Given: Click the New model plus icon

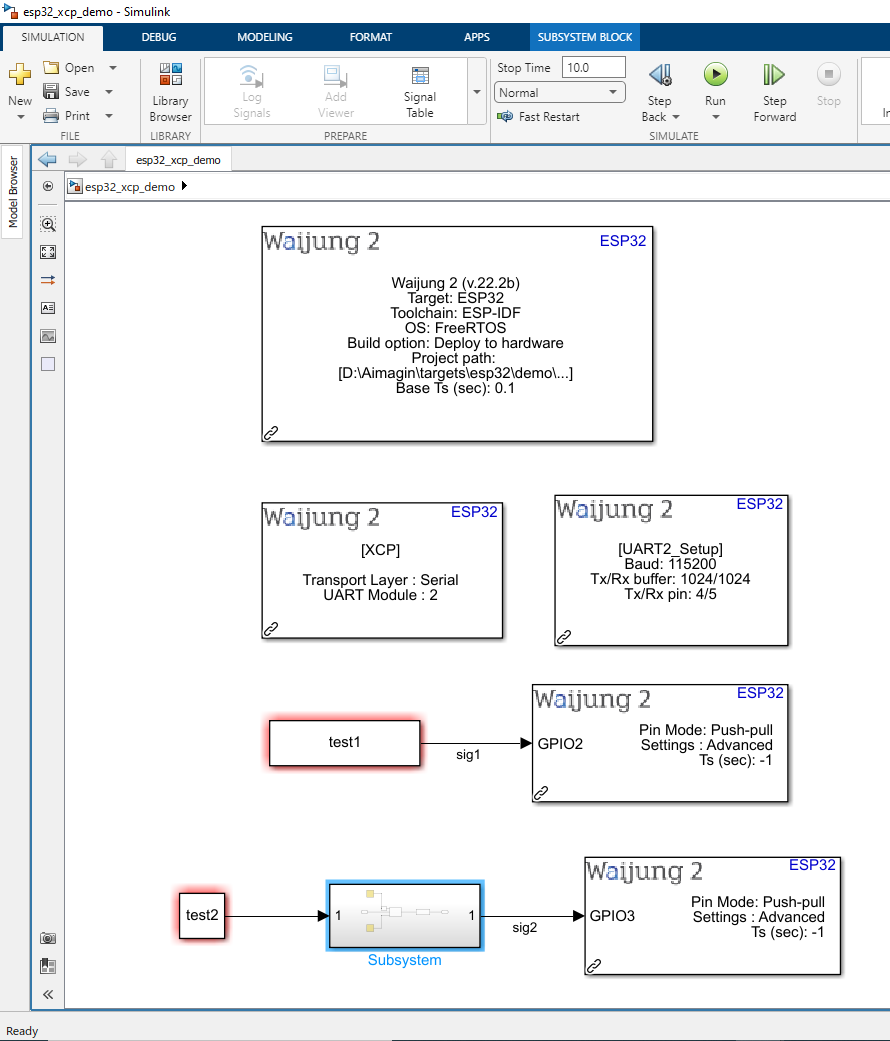Looking at the screenshot, I should click(x=20, y=74).
